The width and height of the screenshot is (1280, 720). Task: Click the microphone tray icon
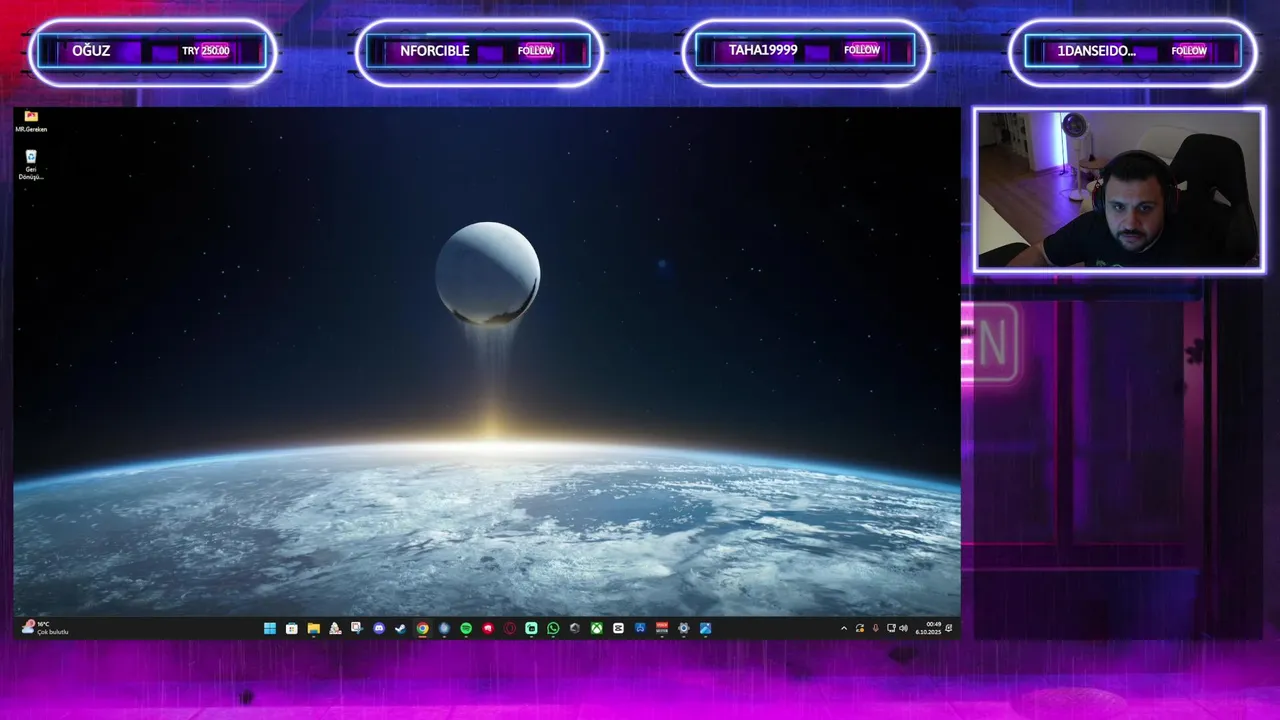(x=876, y=628)
